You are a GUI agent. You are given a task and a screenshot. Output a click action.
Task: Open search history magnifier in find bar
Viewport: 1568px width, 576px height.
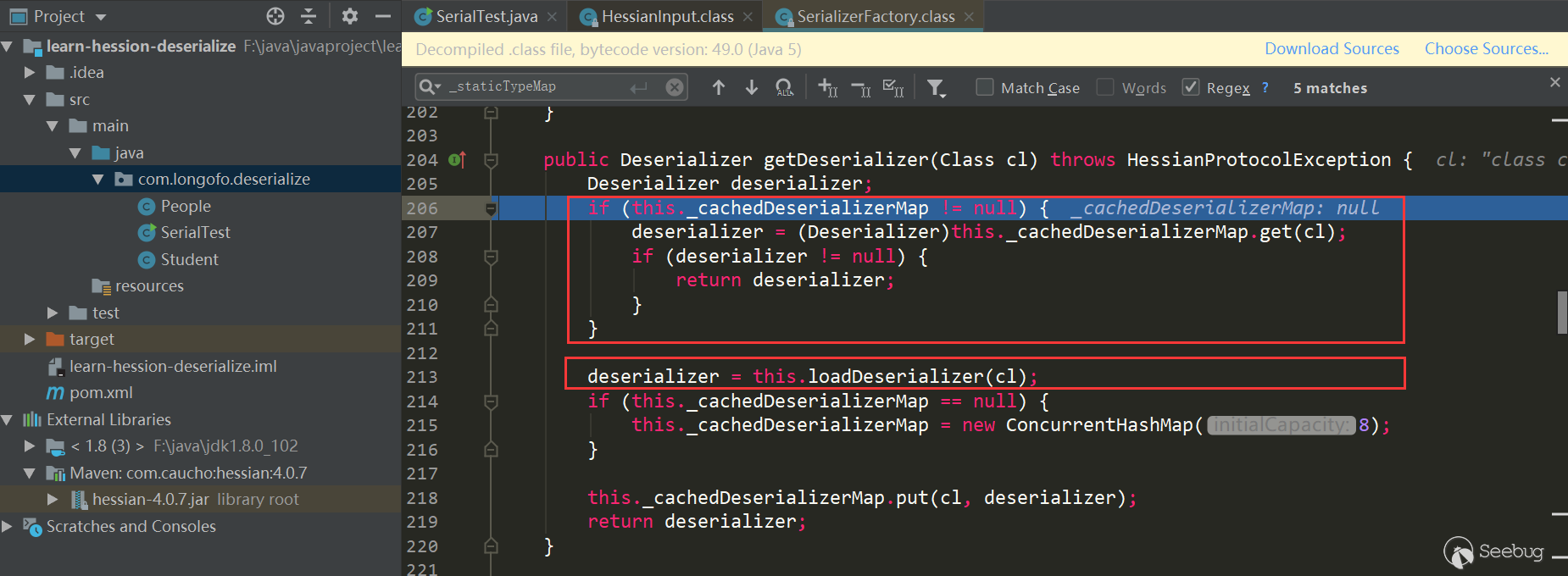430,86
